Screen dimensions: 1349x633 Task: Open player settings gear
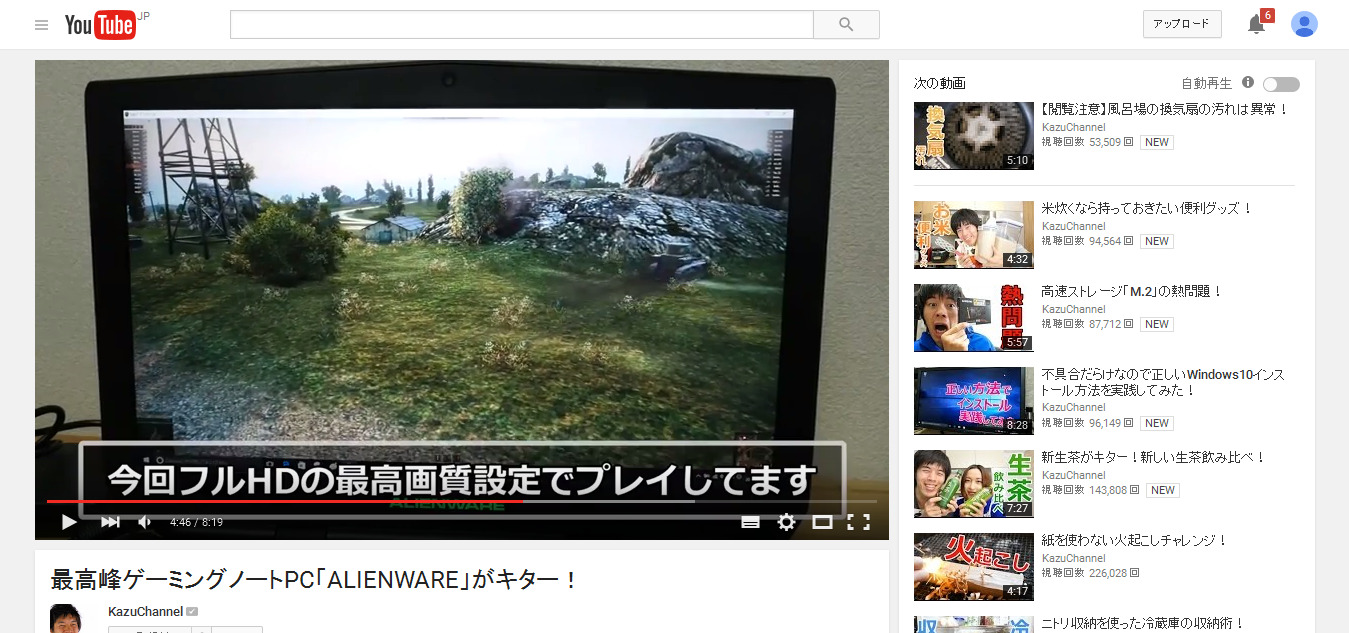click(x=787, y=521)
